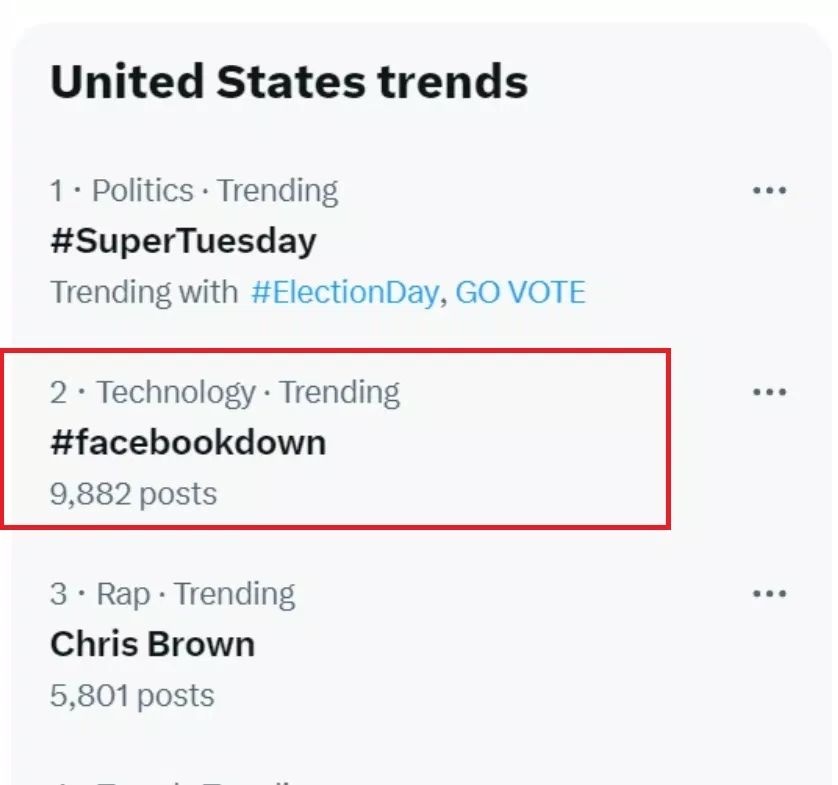Follow the GO VOTE related trend link
This screenshot has height=785, width=838.
click(520, 292)
